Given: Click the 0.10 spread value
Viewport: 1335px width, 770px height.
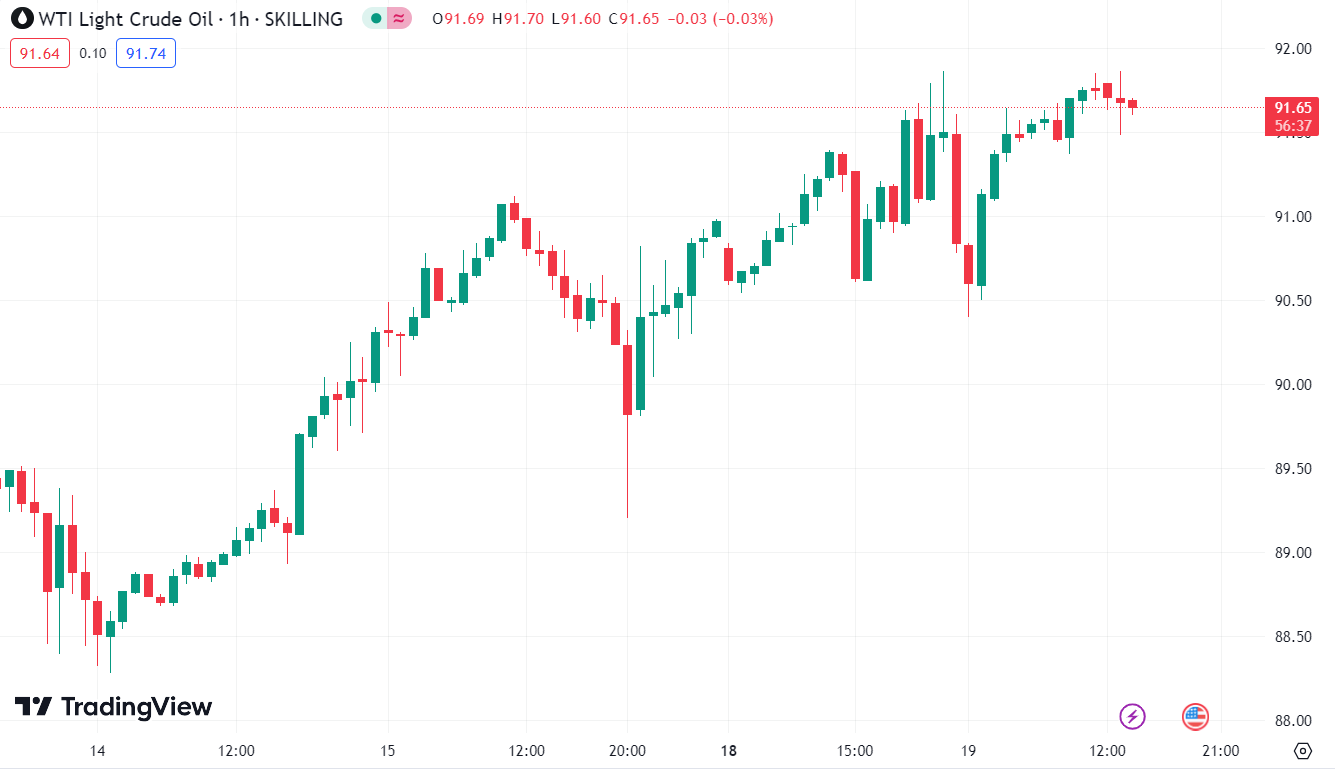Looking at the screenshot, I should [x=93, y=53].
